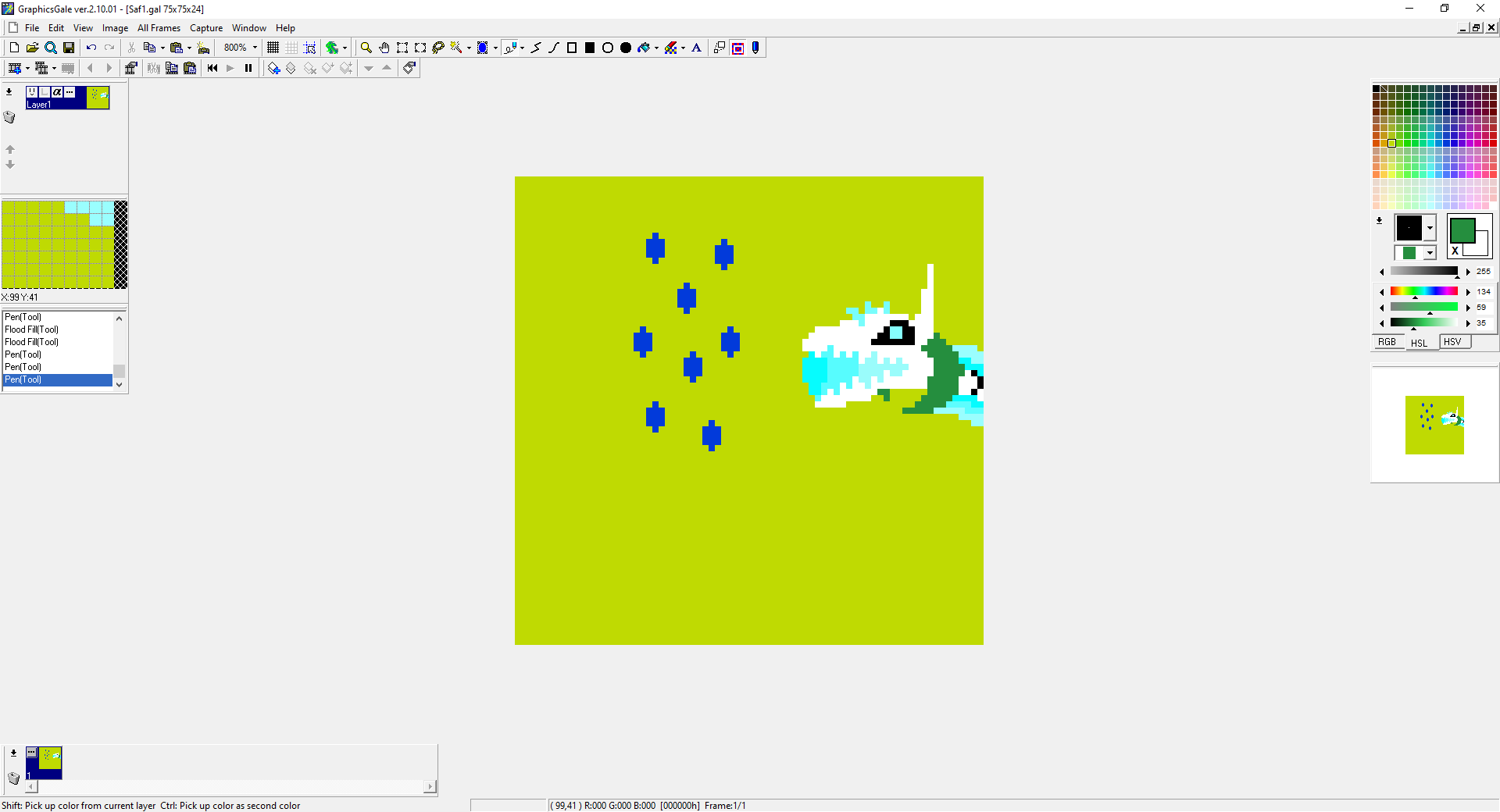Adjust the hue rainbow slider
Image resolution: width=1500 pixels, height=812 pixels.
pyautogui.click(x=1423, y=291)
